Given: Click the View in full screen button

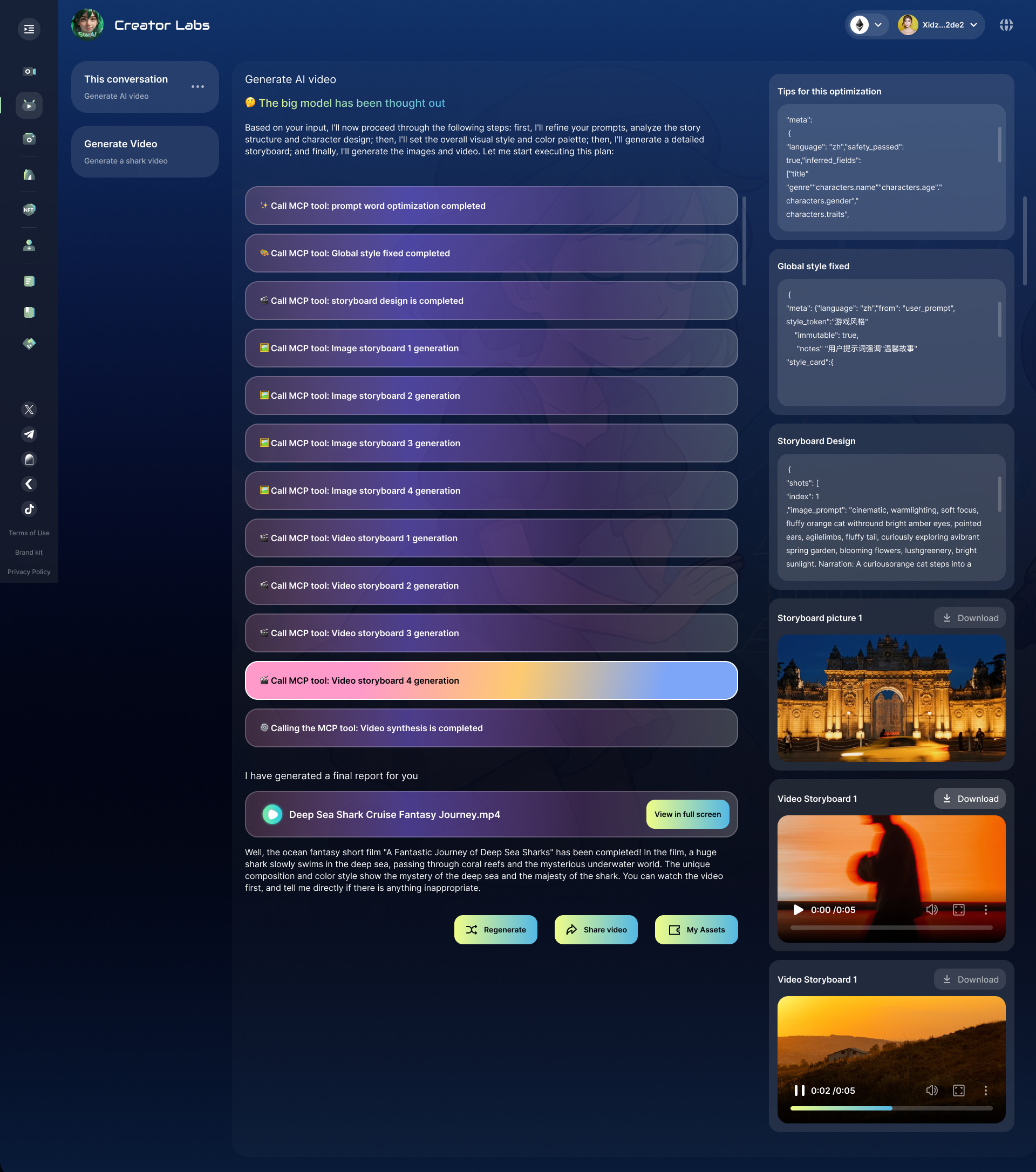Looking at the screenshot, I should pyautogui.click(x=687, y=814).
